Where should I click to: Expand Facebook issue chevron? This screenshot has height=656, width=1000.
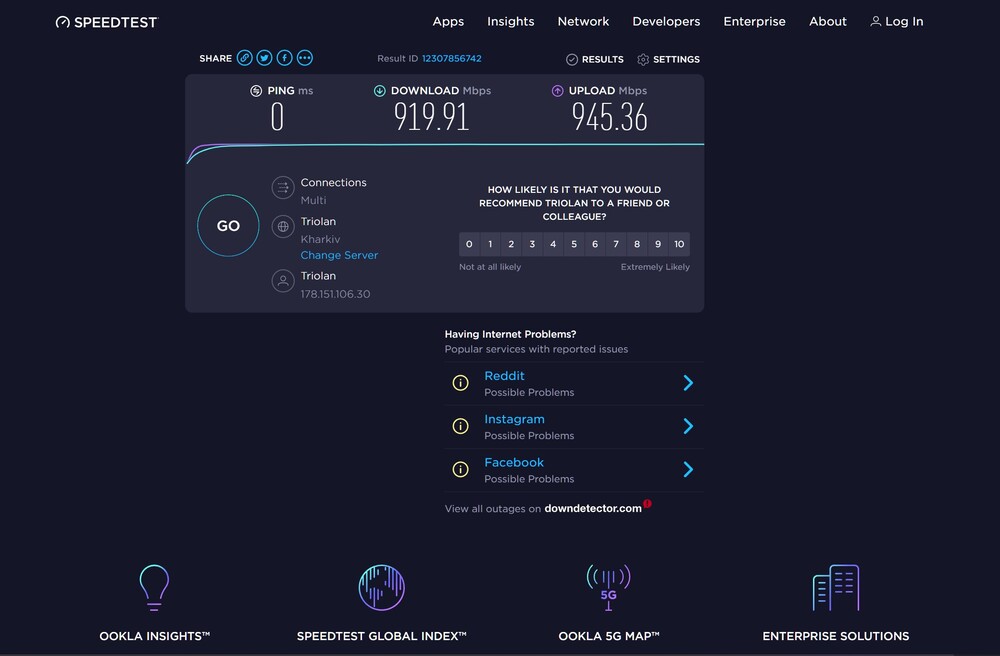tap(688, 469)
